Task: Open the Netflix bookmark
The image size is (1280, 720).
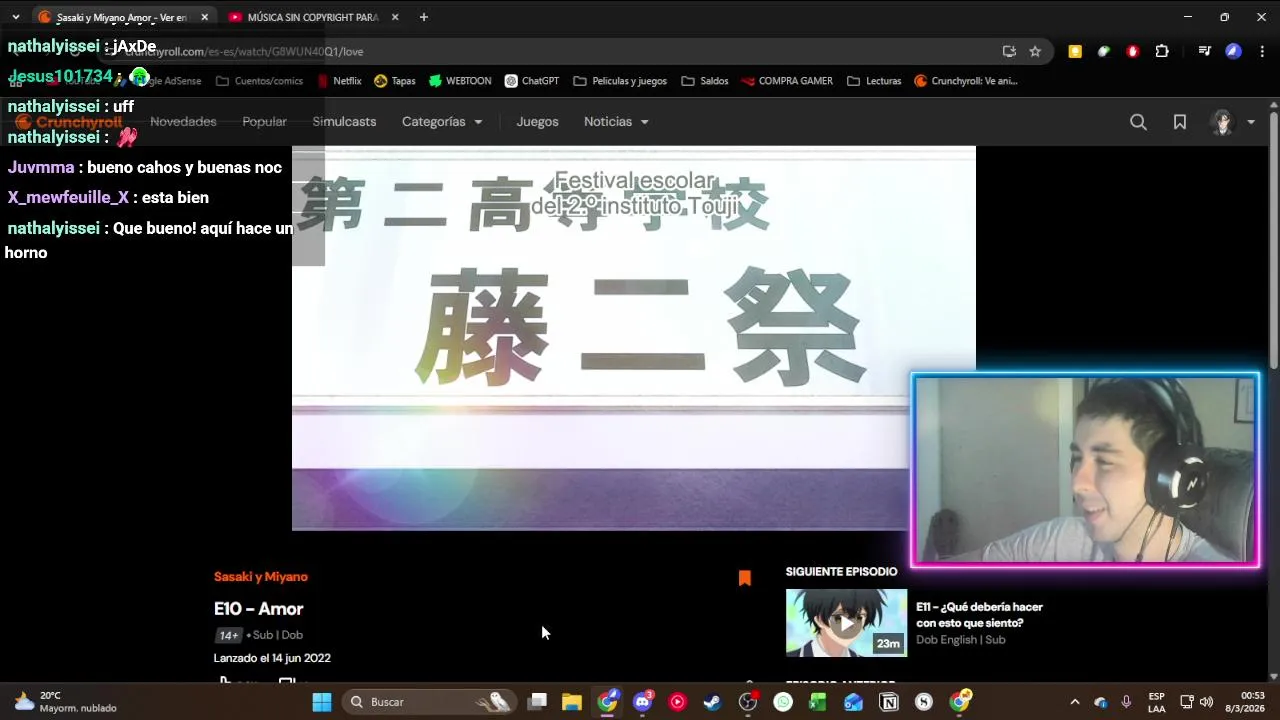Action: (x=339, y=81)
